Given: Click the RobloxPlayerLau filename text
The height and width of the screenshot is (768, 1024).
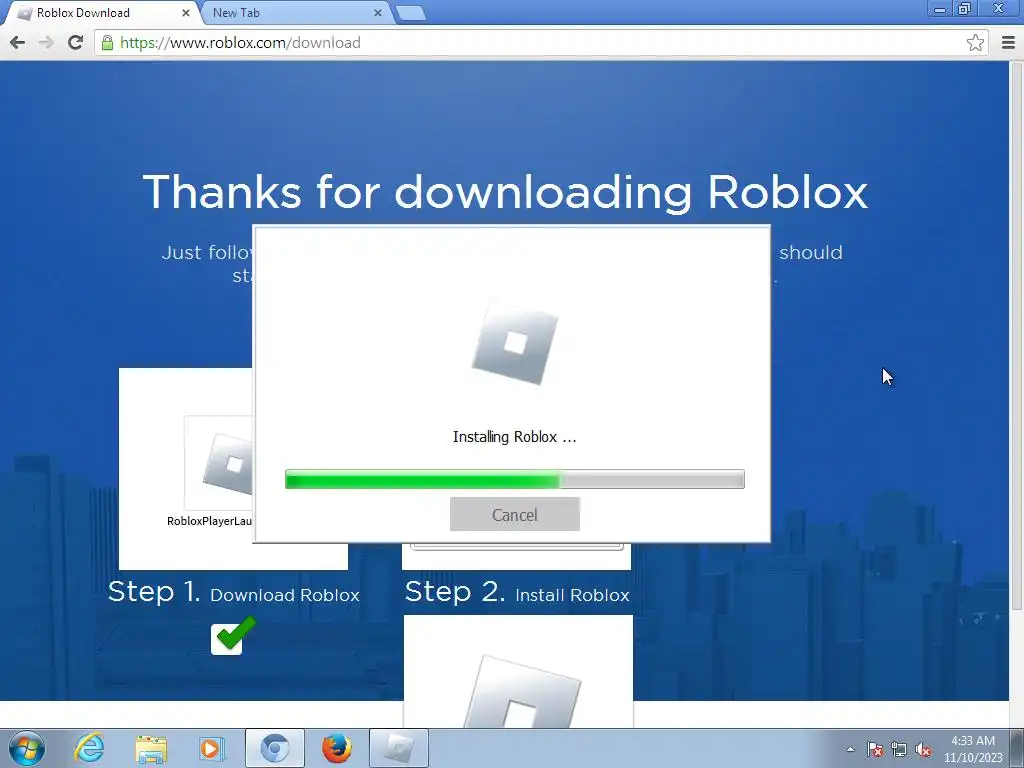Looking at the screenshot, I should (210, 521).
